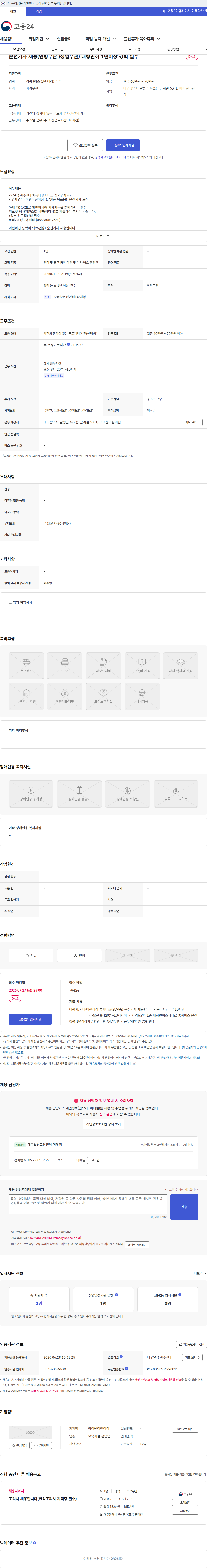Select the 개인 user tab
207x1568 pixels.
(x=13, y=11)
